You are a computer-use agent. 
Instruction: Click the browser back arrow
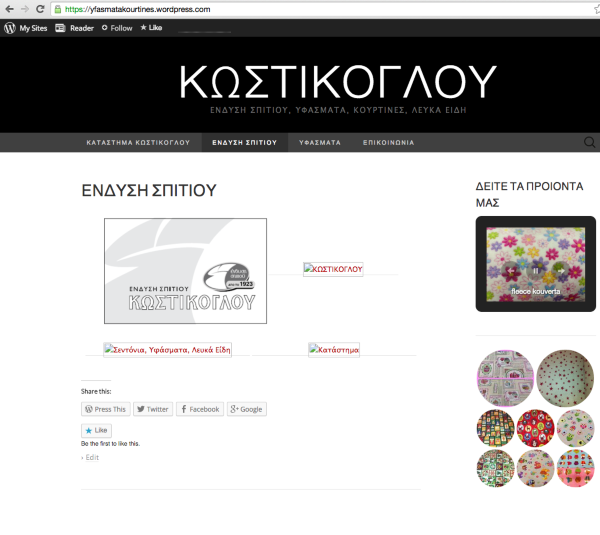[10, 9]
